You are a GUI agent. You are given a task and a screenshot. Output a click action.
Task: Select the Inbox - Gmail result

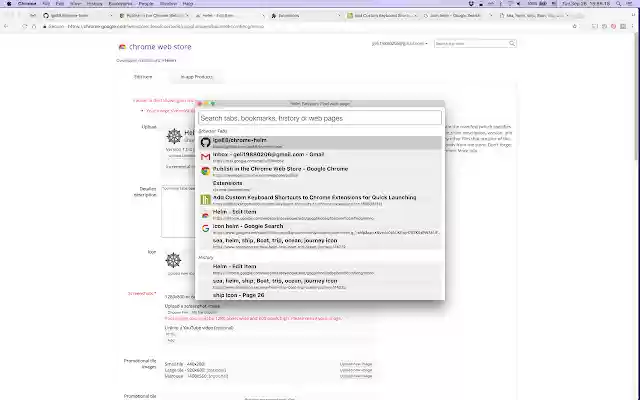pos(320,157)
